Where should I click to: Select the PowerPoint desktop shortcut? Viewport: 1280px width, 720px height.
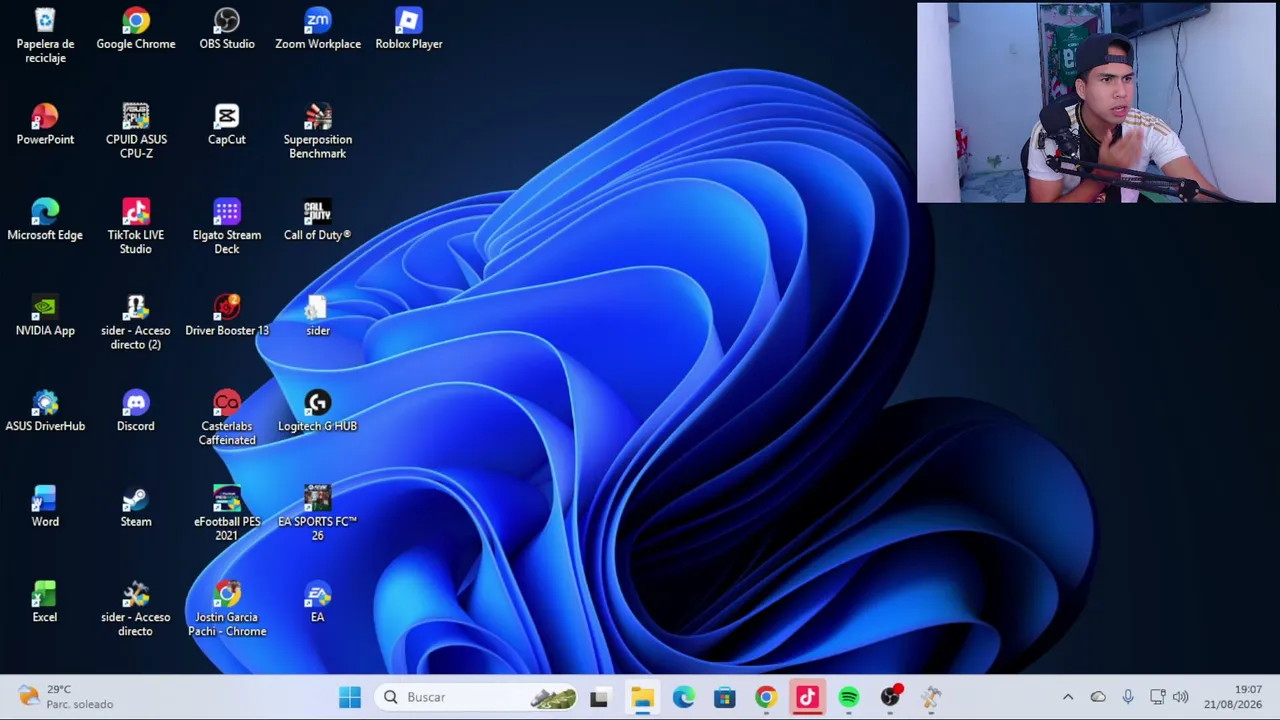[45, 124]
